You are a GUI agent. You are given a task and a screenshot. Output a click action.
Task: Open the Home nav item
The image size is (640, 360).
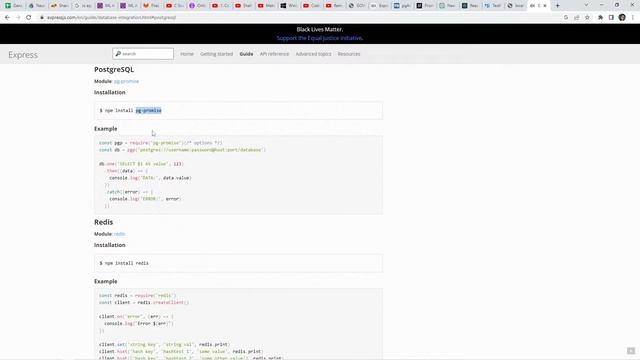[187, 54]
